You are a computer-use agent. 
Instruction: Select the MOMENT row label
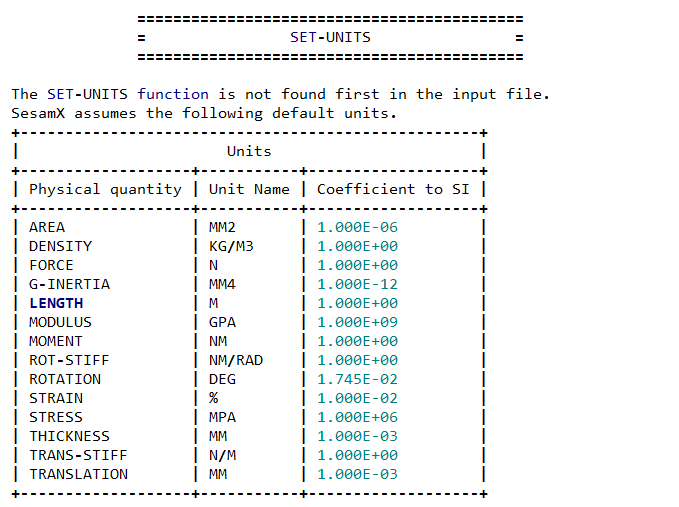tap(56, 342)
